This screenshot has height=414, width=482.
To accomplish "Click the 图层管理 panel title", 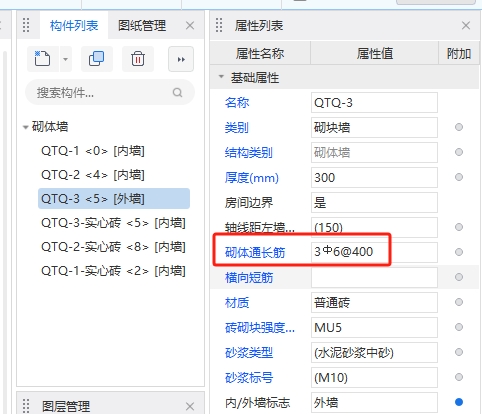I will (66, 407).
